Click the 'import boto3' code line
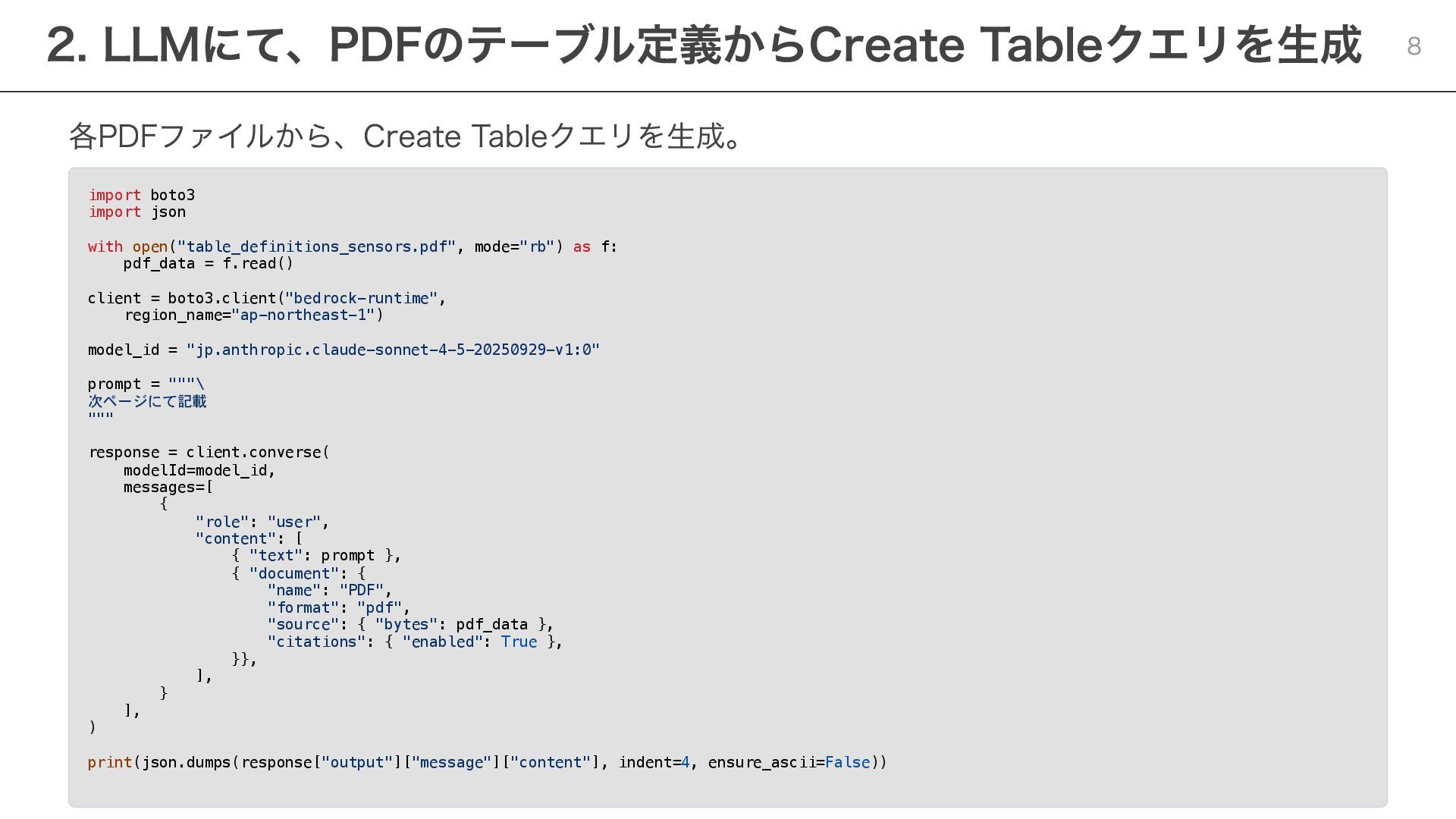 click(x=142, y=195)
